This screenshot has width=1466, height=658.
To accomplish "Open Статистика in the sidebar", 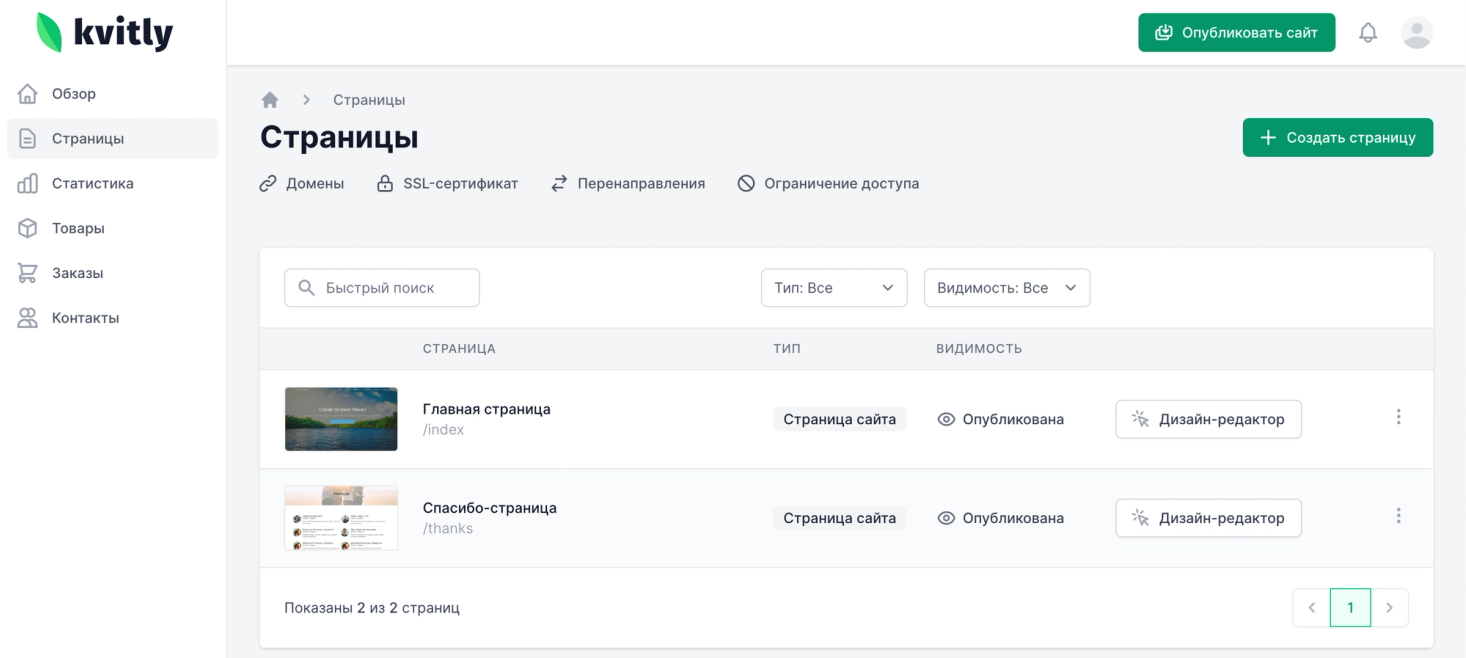I will (x=92, y=184).
